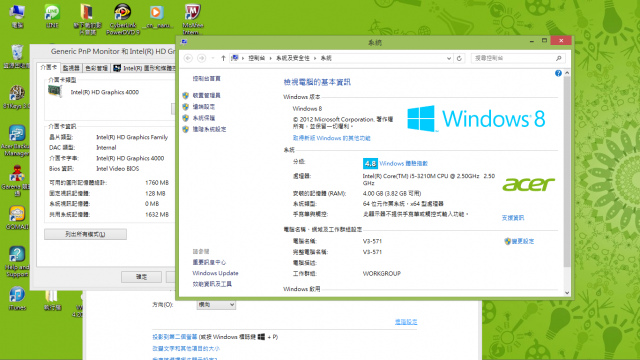640x360 pixels.
Task: Select the 介面卡 adapter tab
Action: 49,67
